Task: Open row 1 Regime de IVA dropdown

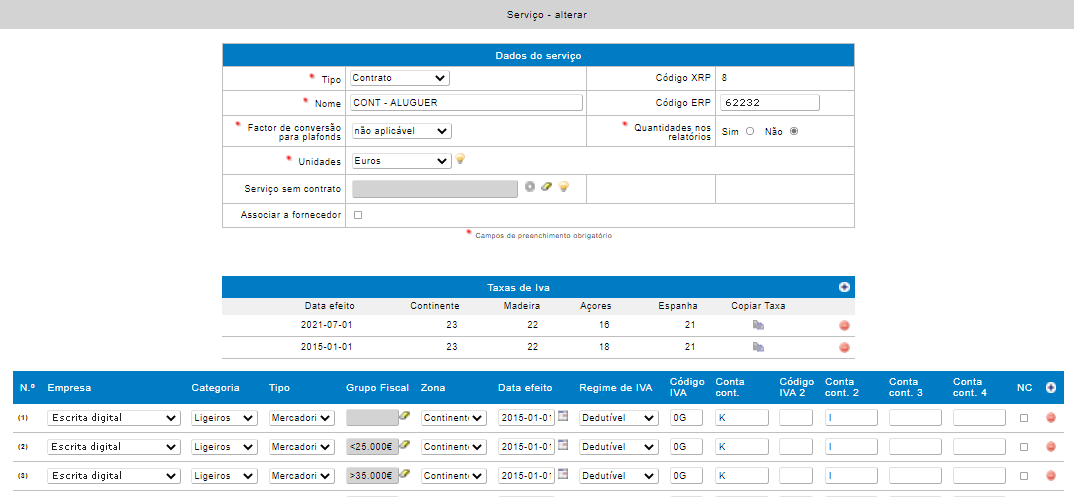Action: 619,418
